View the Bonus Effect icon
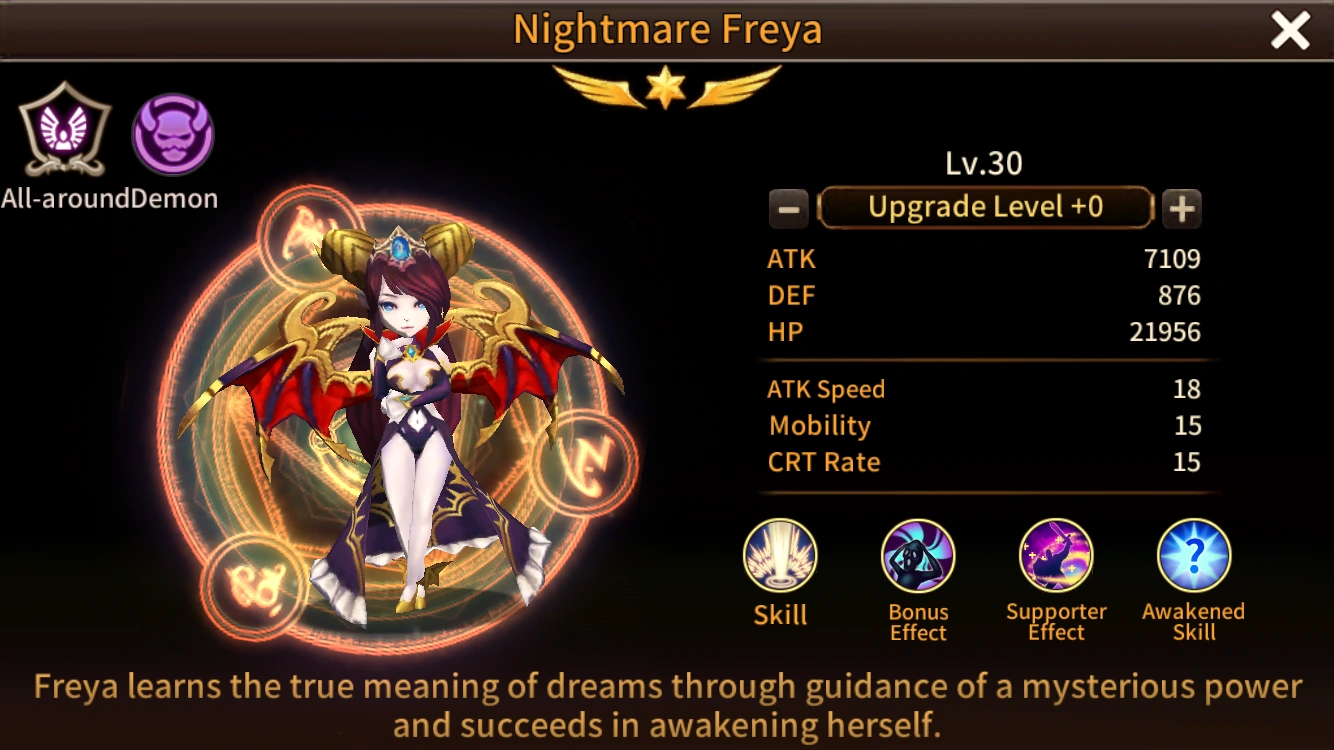Image resolution: width=1334 pixels, height=750 pixels. tap(918, 556)
